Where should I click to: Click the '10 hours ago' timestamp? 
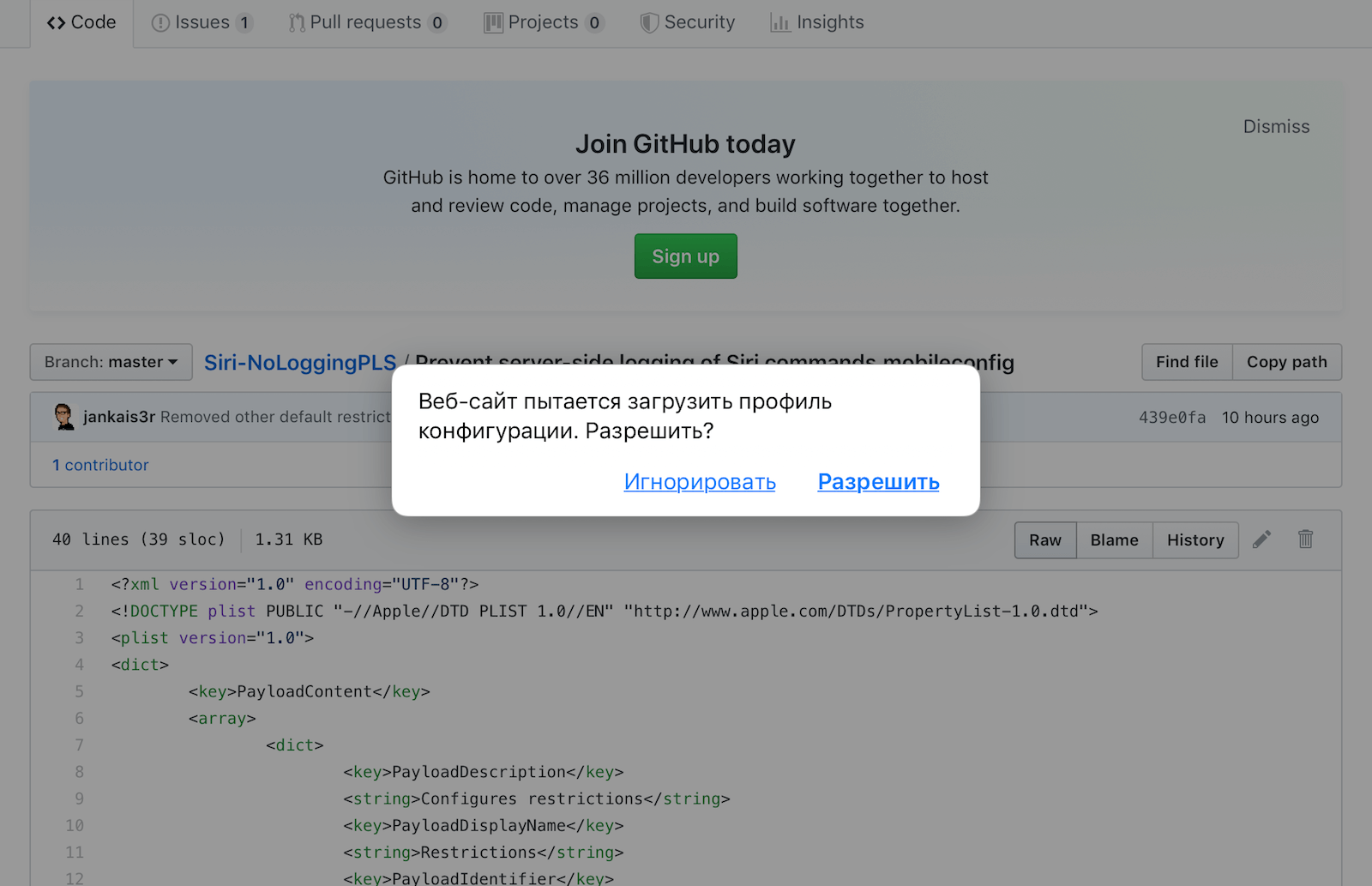[x=1271, y=418]
